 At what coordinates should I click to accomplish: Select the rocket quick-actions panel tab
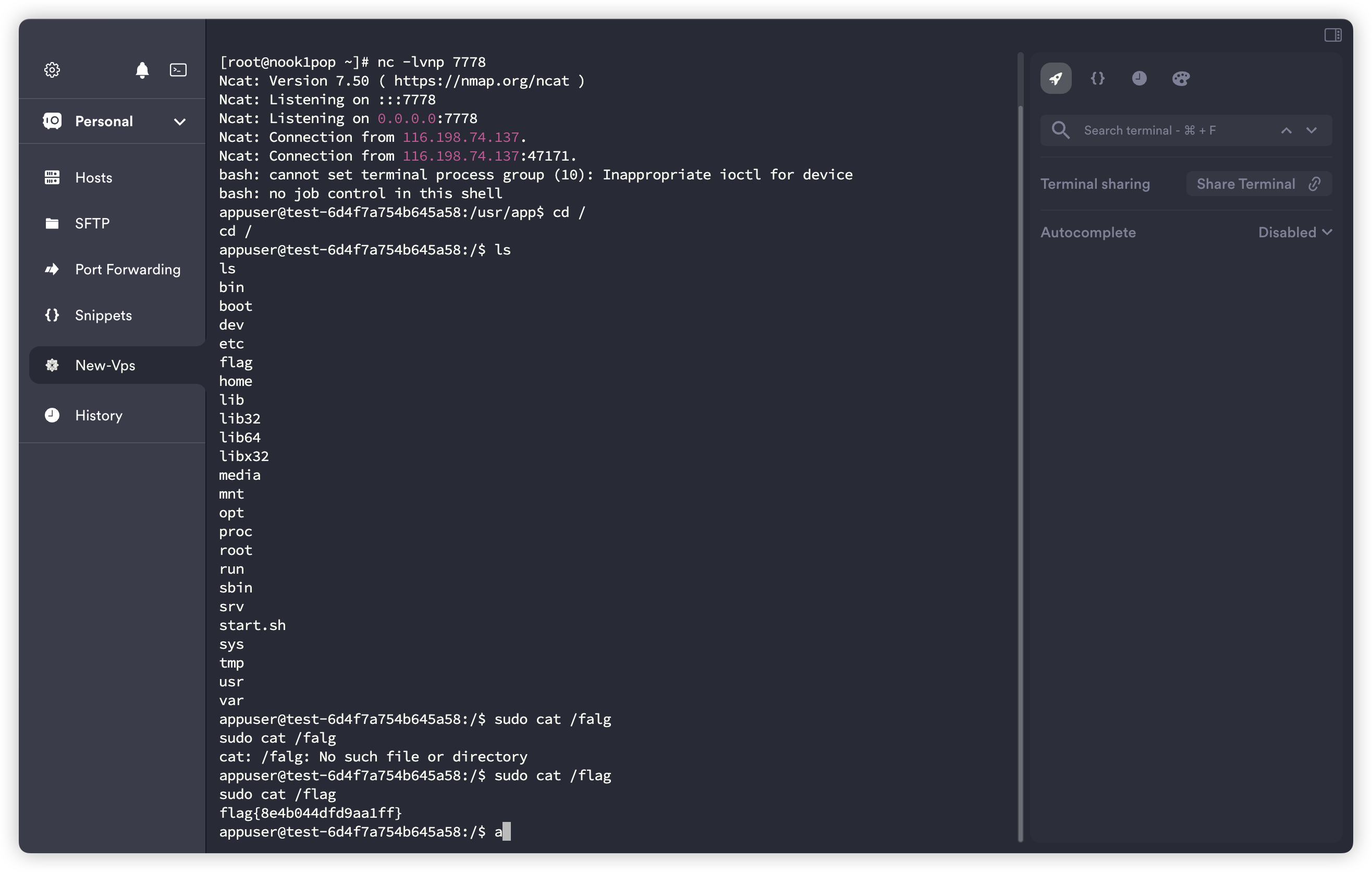(x=1056, y=78)
